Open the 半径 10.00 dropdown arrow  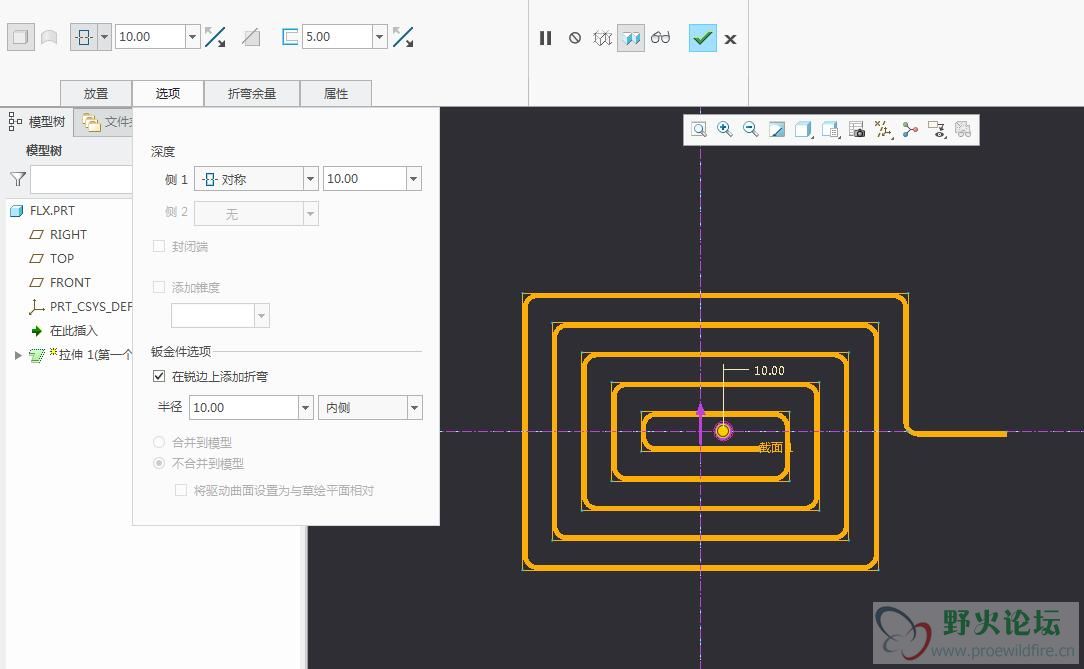click(306, 408)
